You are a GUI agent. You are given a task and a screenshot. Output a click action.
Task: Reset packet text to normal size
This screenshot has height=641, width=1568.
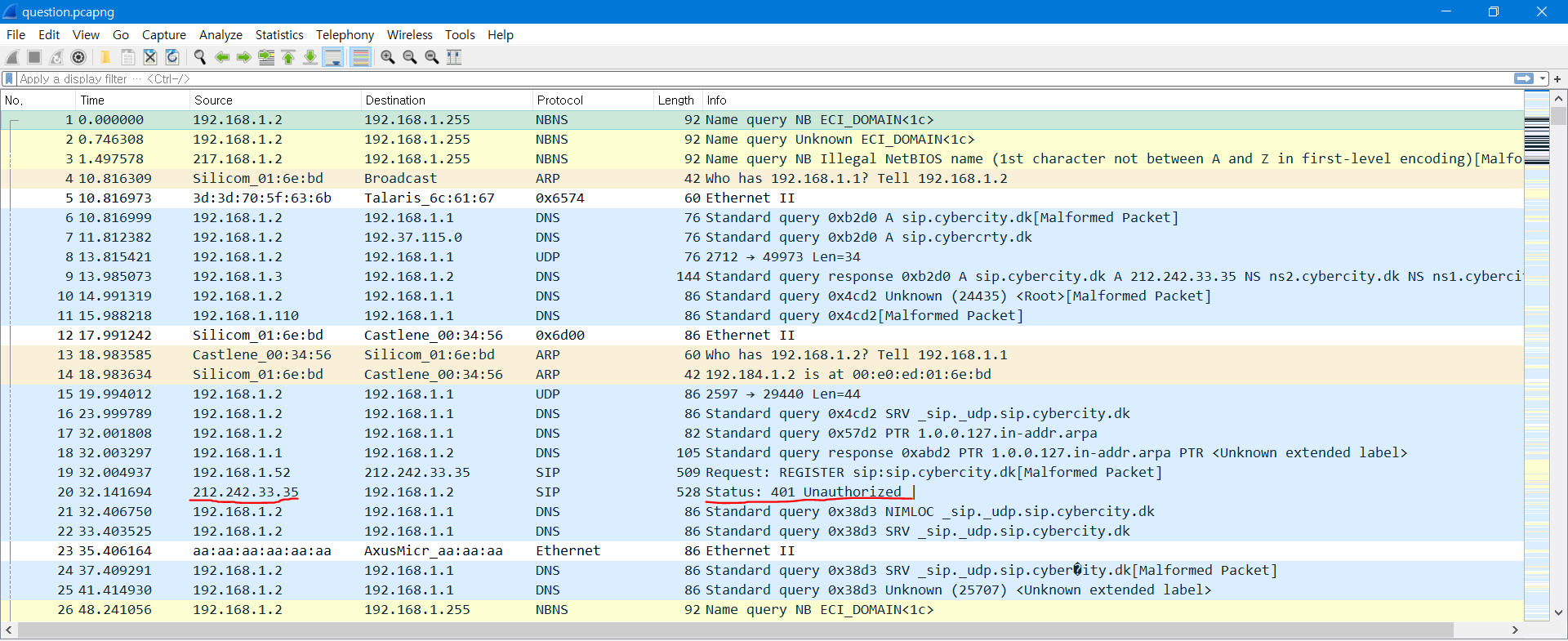point(432,57)
